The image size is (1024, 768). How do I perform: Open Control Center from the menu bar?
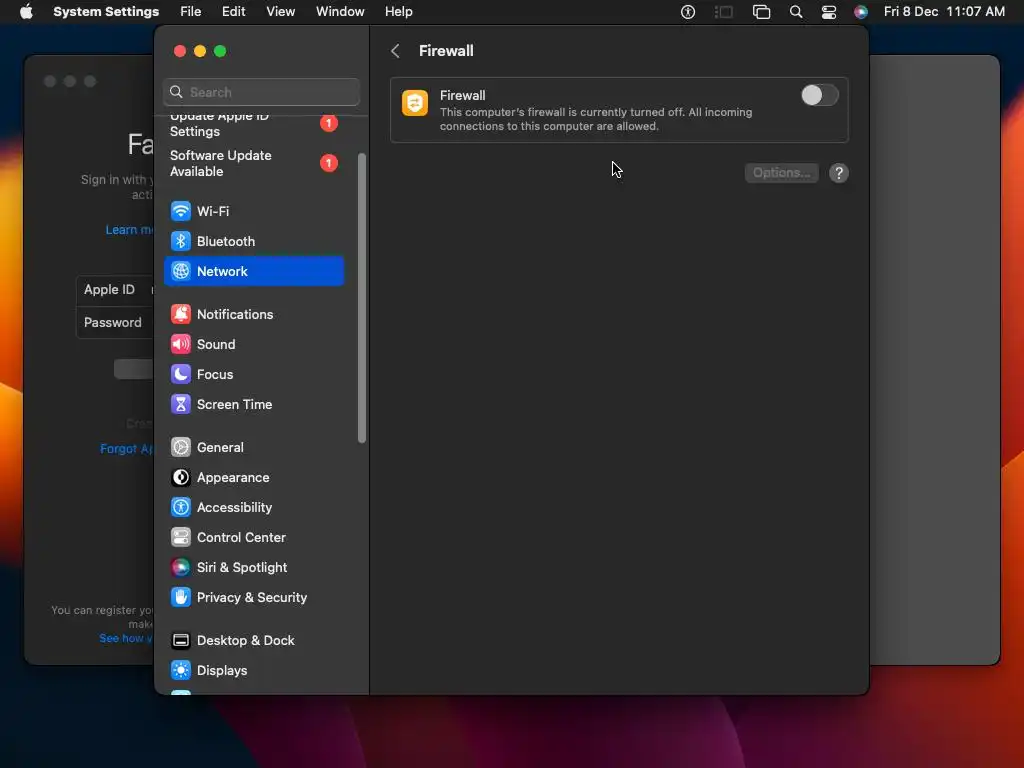click(829, 12)
